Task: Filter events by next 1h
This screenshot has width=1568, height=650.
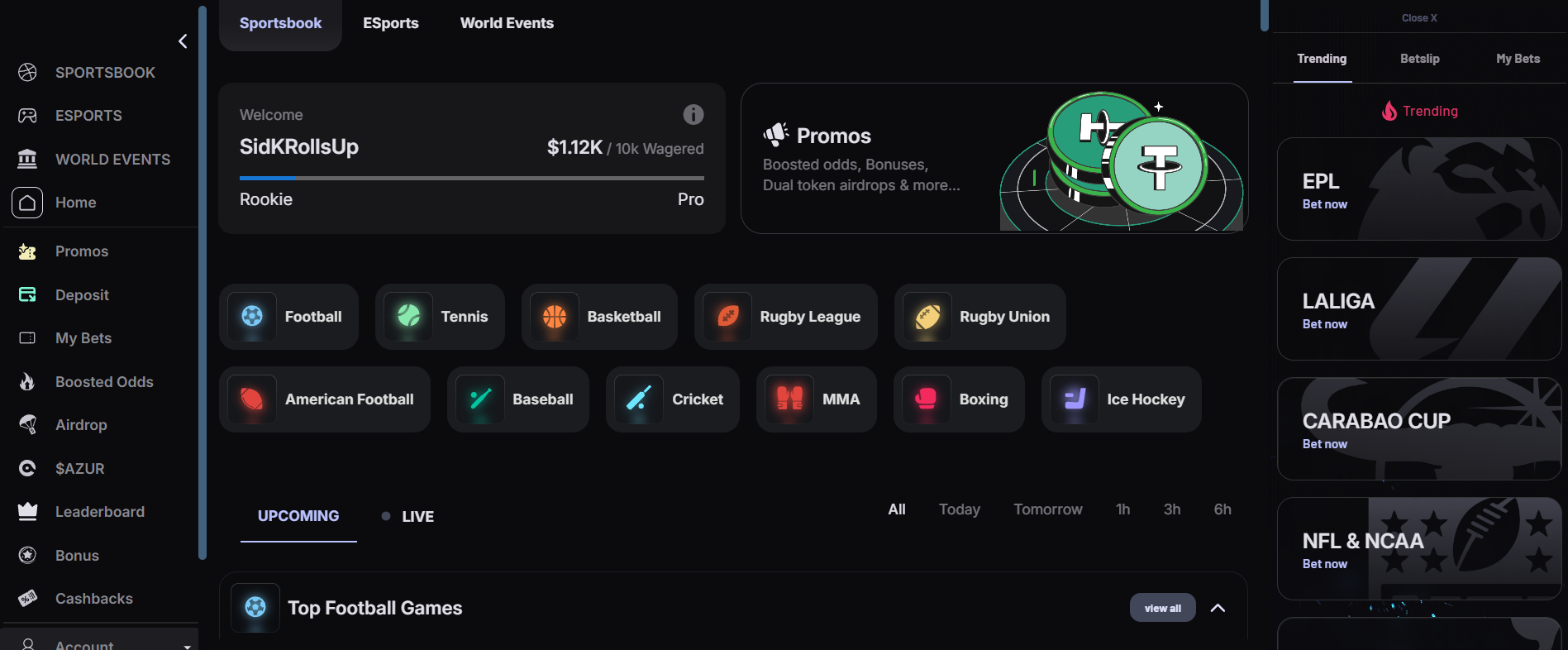Action: (1122, 509)
